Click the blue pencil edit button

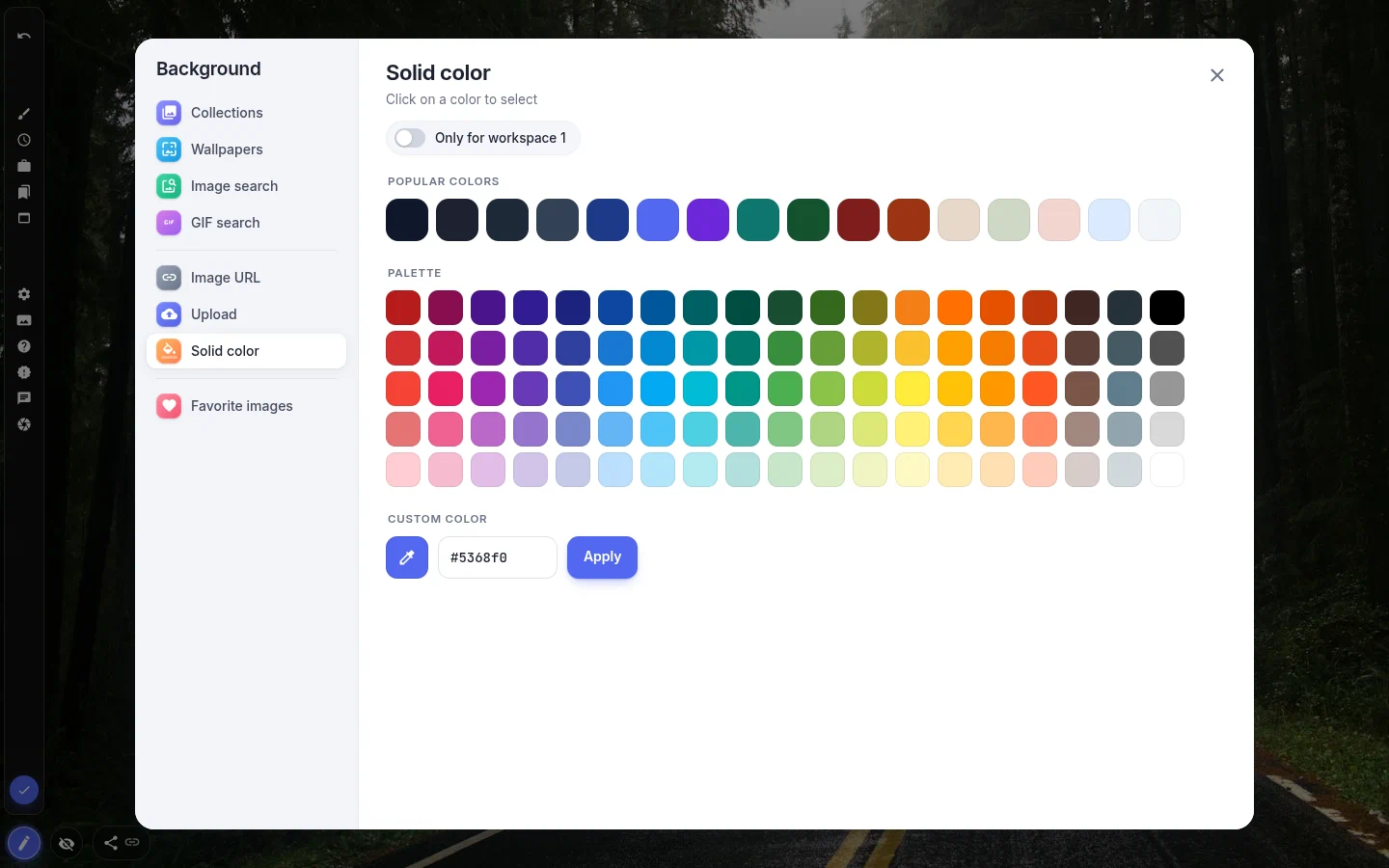(x=24, y=844)
